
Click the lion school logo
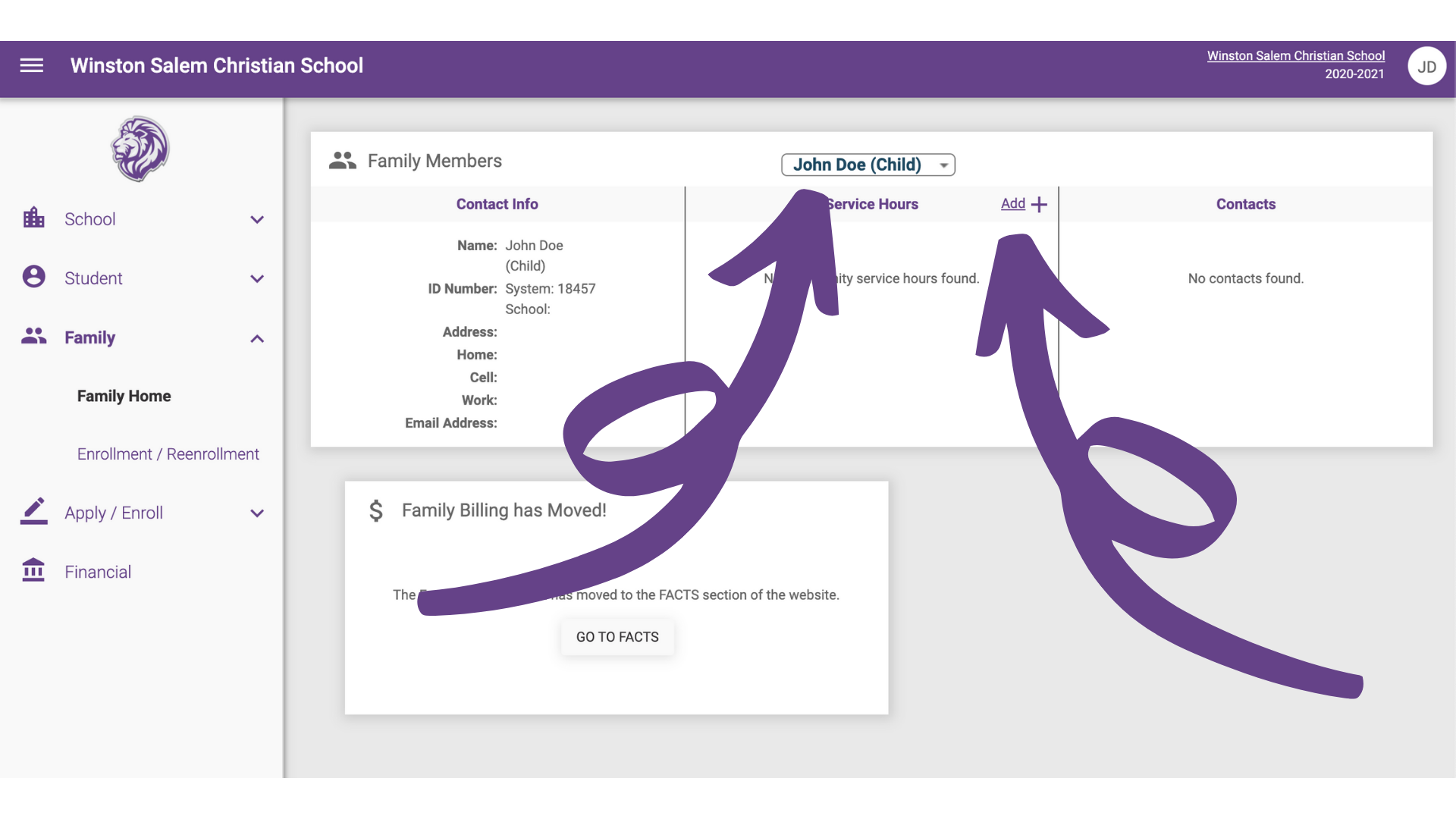tap(140, 149)
